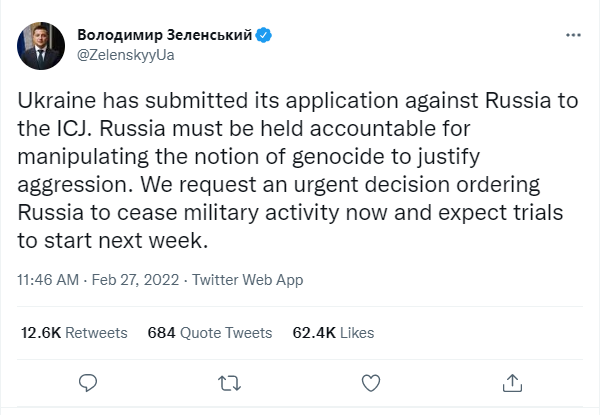Open the share tweet icon
The image size is (601, 415).
[x=512, y=381]
